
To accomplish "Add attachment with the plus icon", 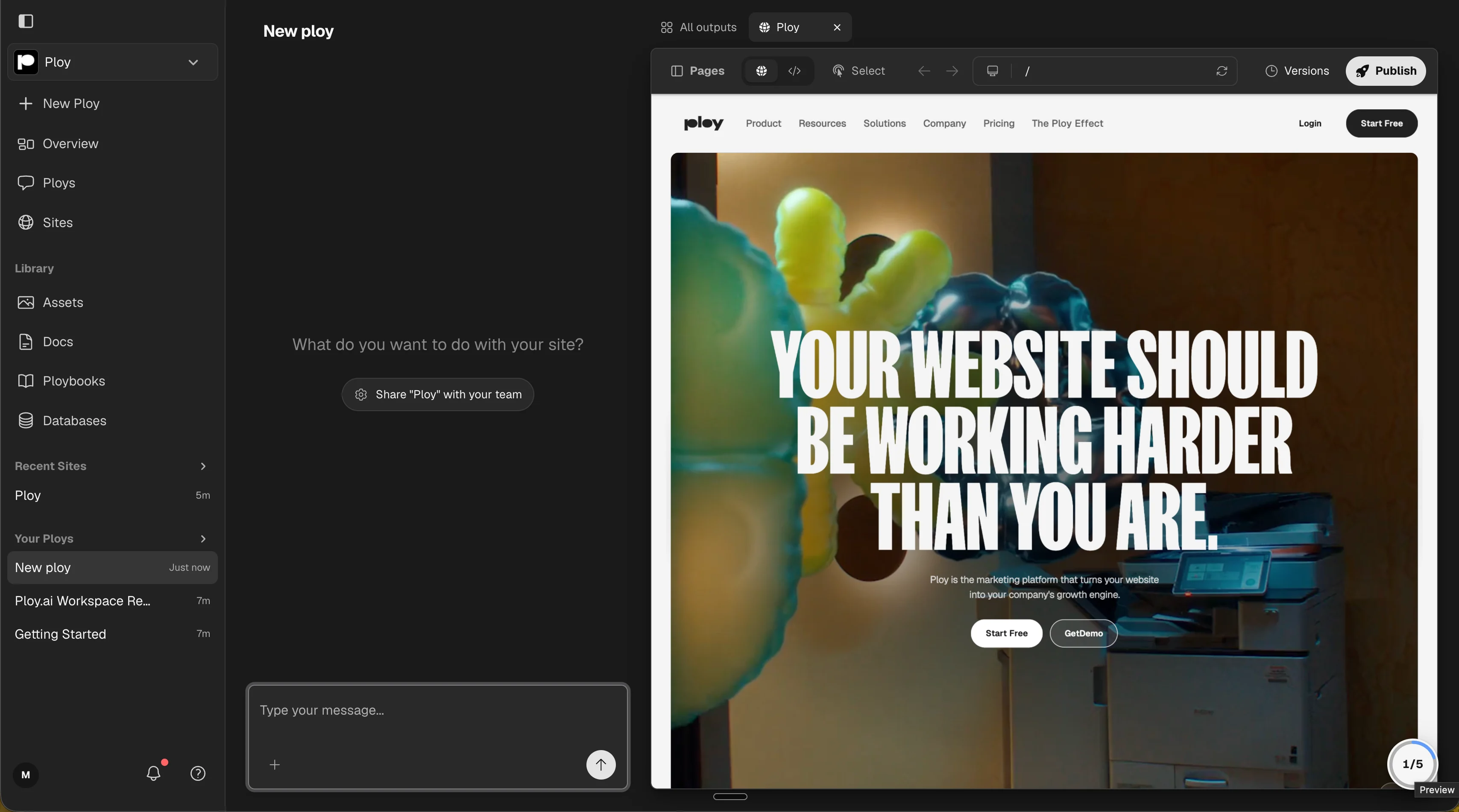I will click(275, 765).
